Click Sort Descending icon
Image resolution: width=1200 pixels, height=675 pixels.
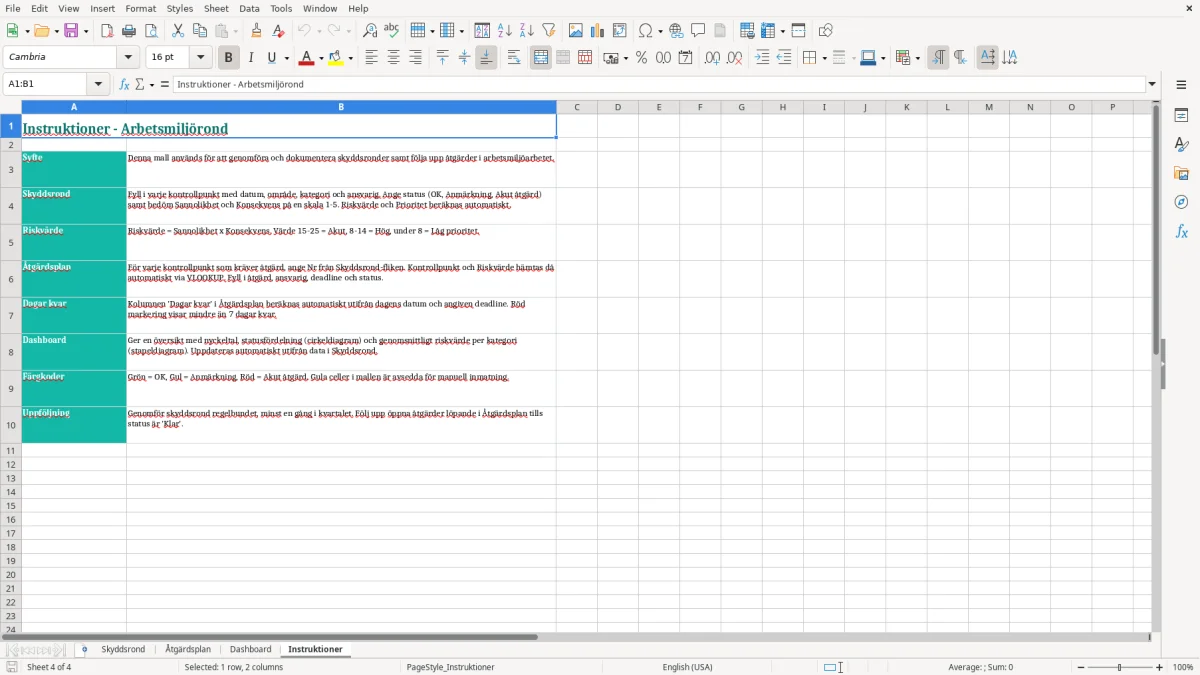(x=527, y=31)
